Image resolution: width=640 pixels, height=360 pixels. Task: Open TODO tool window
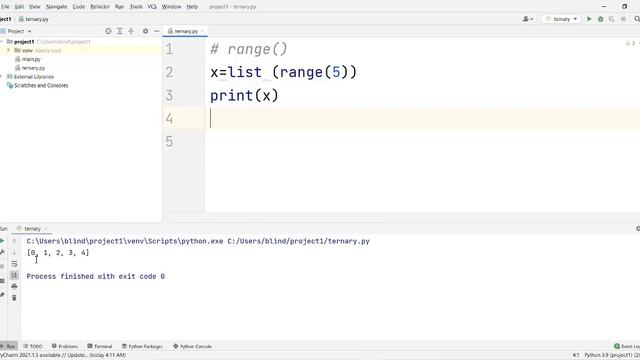point(33,346)
